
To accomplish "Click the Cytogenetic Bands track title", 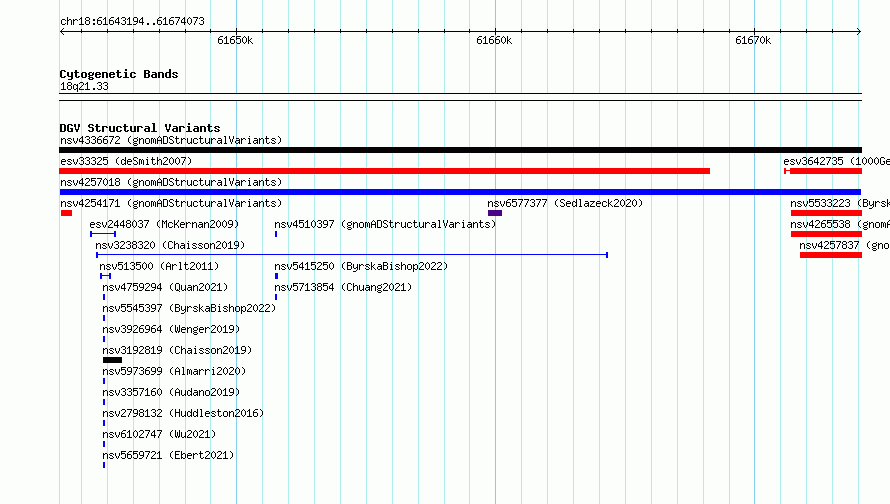I will (119, 74).
